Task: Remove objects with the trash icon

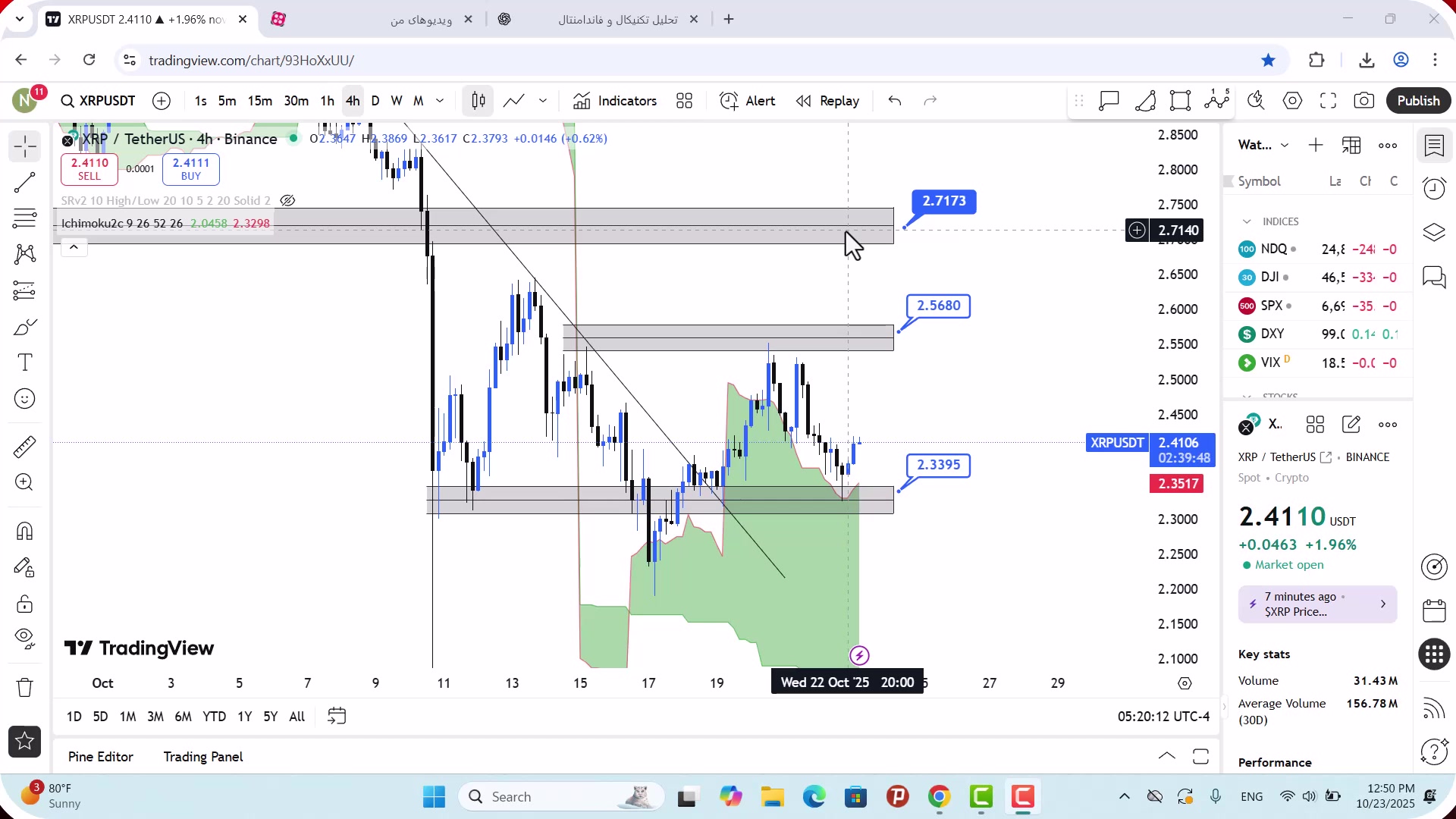Action: (25, 687)
